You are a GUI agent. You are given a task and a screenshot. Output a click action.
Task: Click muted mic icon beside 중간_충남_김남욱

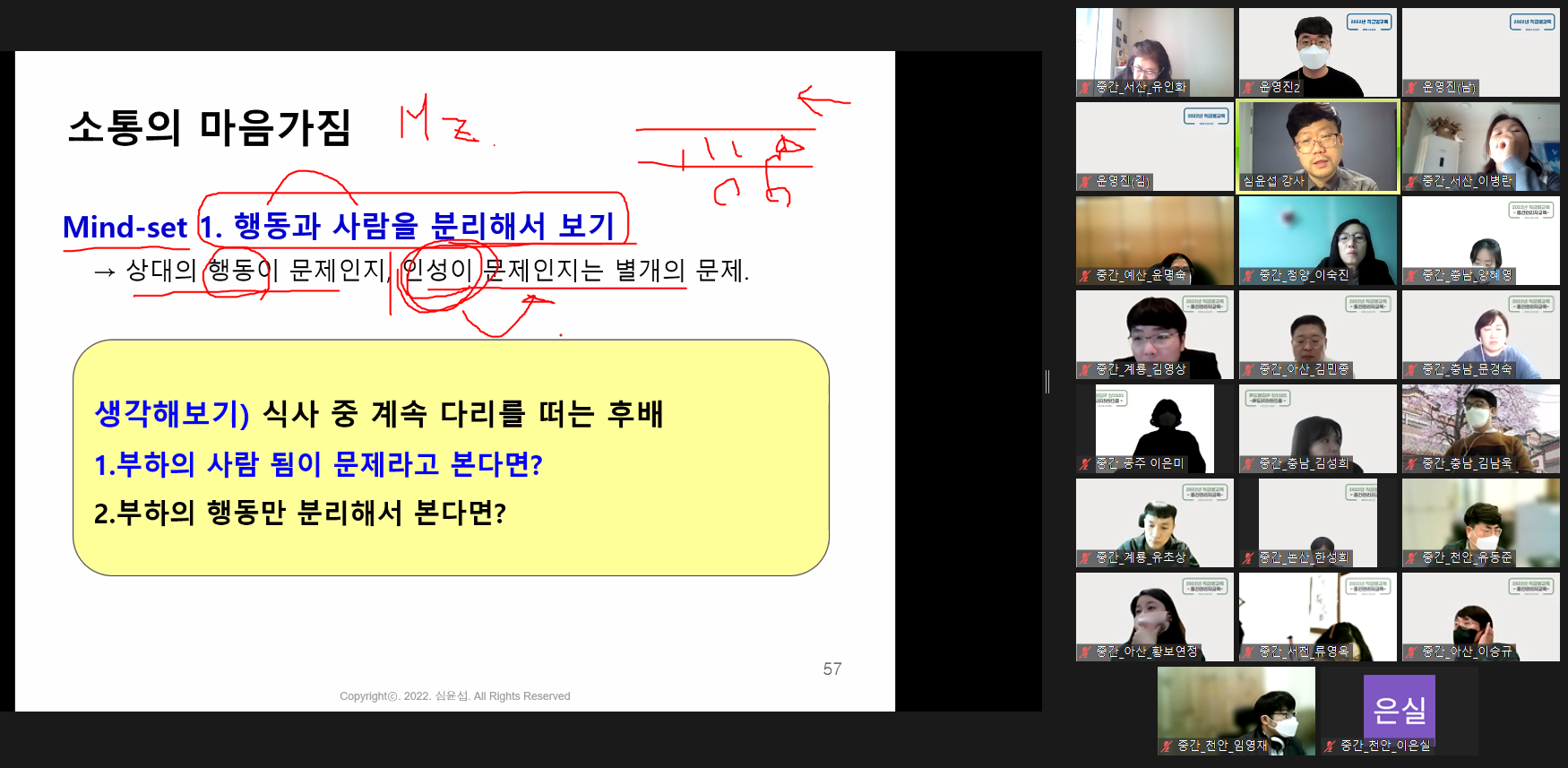click(x=1411, y=463)
